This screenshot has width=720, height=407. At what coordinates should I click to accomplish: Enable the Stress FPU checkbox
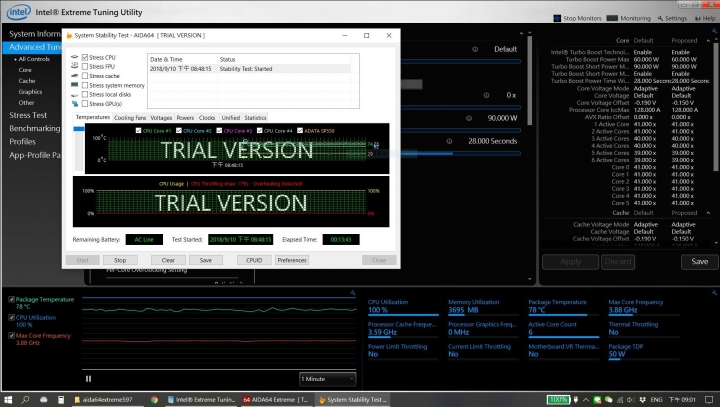(x=85, y=67)
